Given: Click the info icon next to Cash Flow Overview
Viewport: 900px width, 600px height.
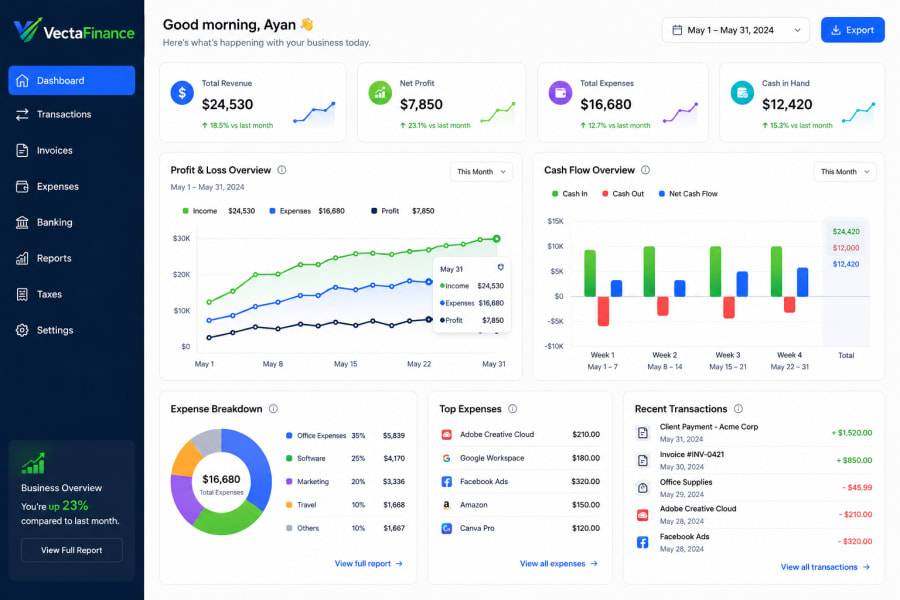Looking at the screenshot, I should pyautogui.click(x=645, y=170).
